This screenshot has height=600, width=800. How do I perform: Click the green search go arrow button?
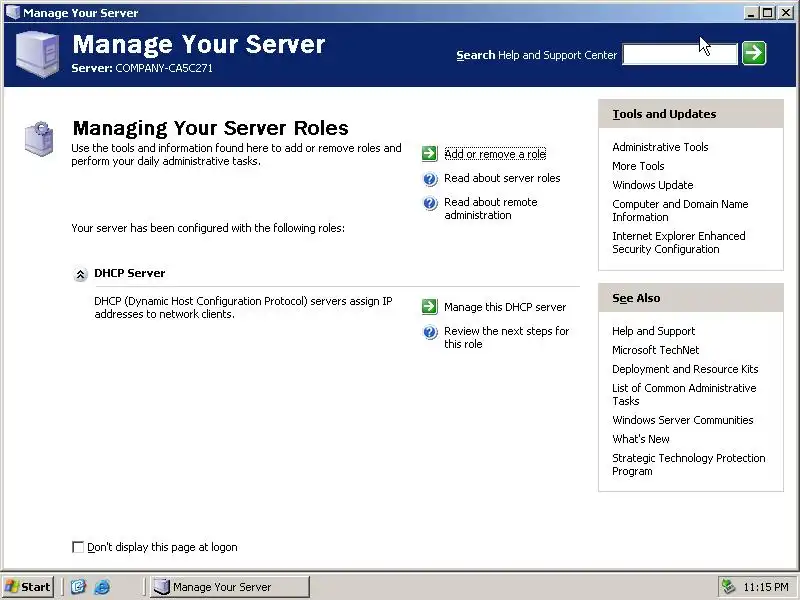pyautogui.click(x=754, y=53)
